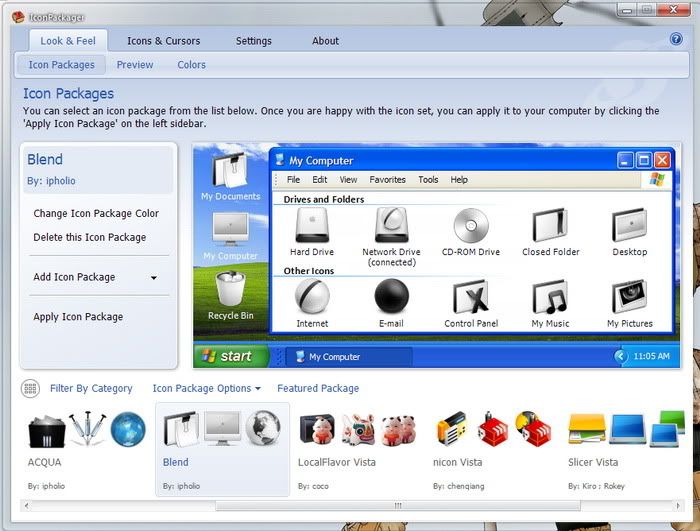The image size is (700, 531).
Task: Click the package list scrollbar thumb
Action: [x=398, y=506]
